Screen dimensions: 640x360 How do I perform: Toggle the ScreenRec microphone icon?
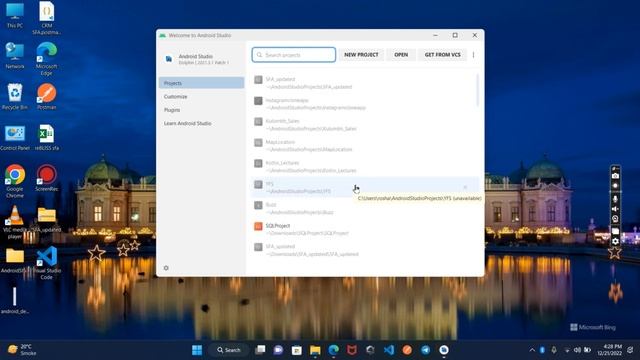point(615,199)
